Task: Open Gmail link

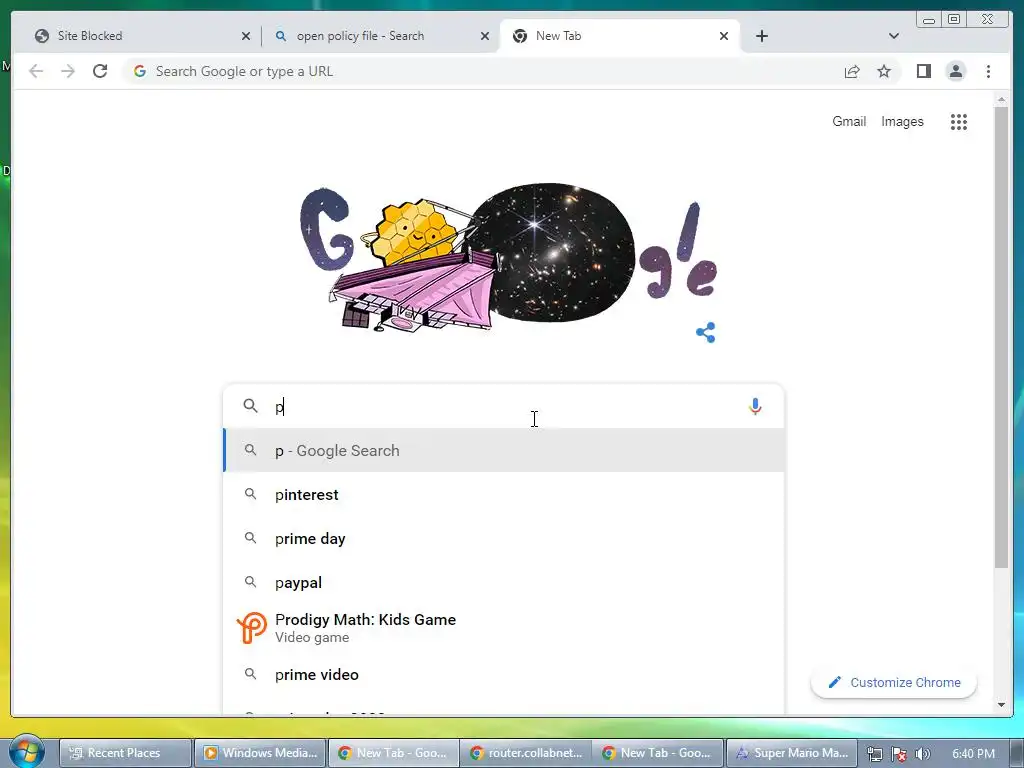Action: [x=848, y=121]
